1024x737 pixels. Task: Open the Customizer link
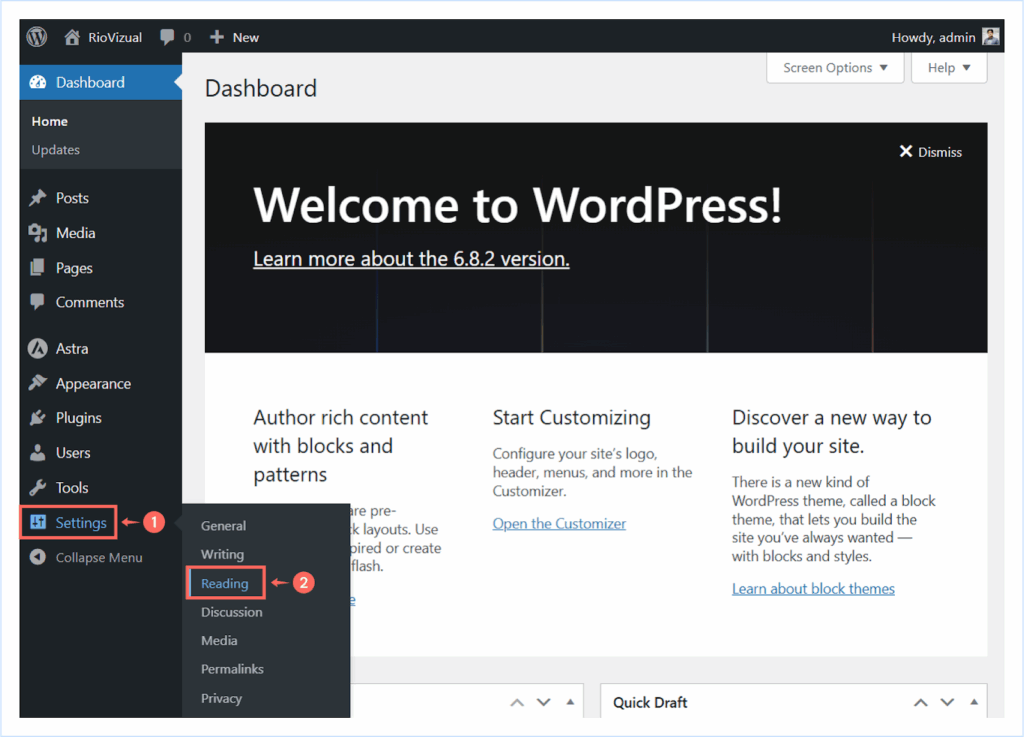click(x=559, y=524)
